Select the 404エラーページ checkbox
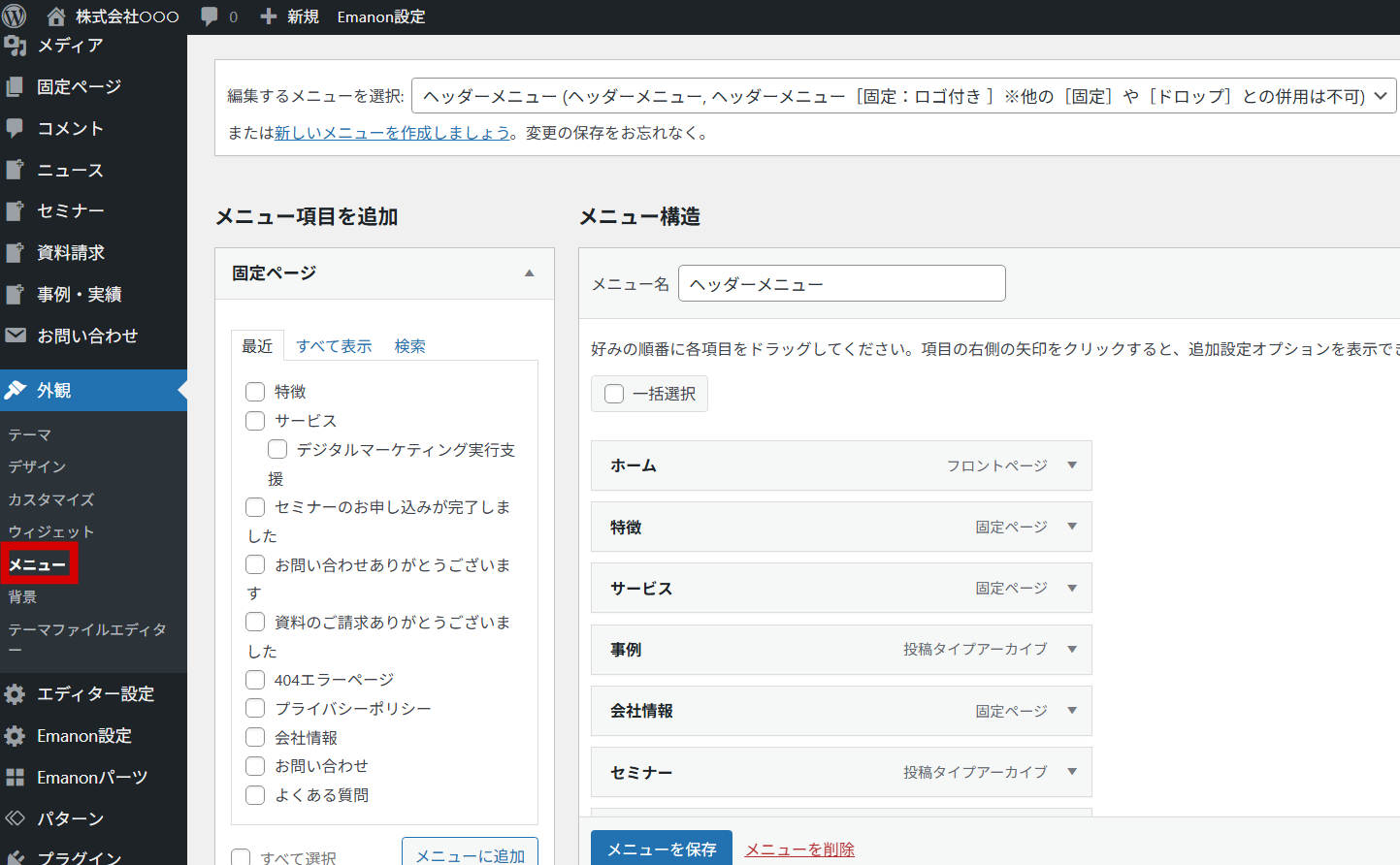 255,680
